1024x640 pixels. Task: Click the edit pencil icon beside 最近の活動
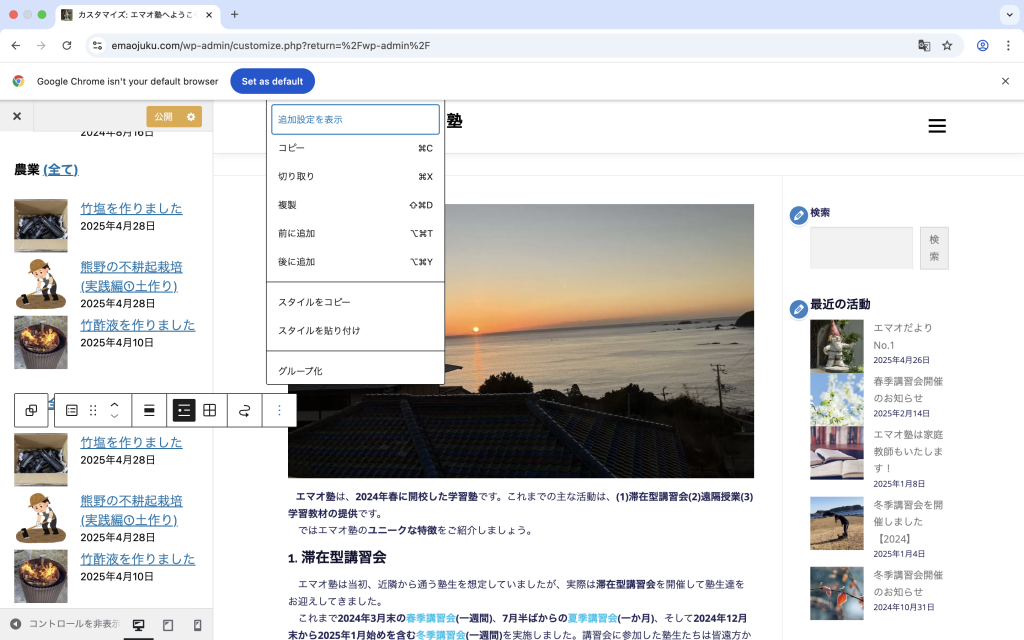[799, 309]
